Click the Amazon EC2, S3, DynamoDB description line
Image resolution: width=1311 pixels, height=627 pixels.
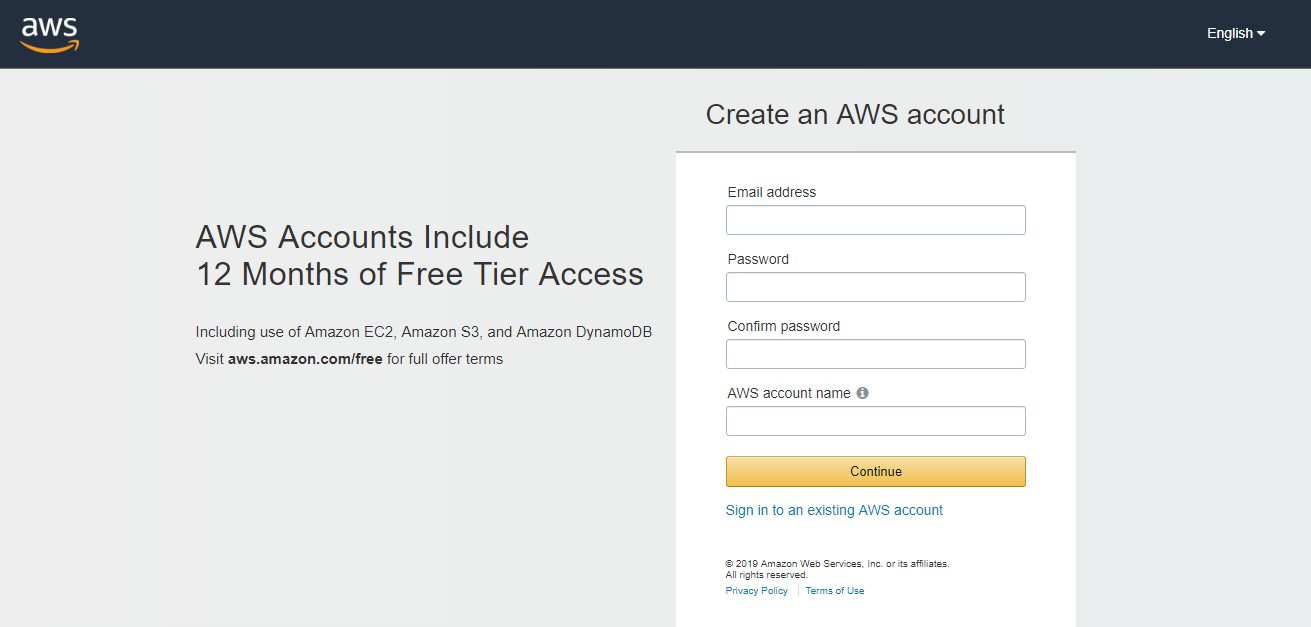(423, 332)
